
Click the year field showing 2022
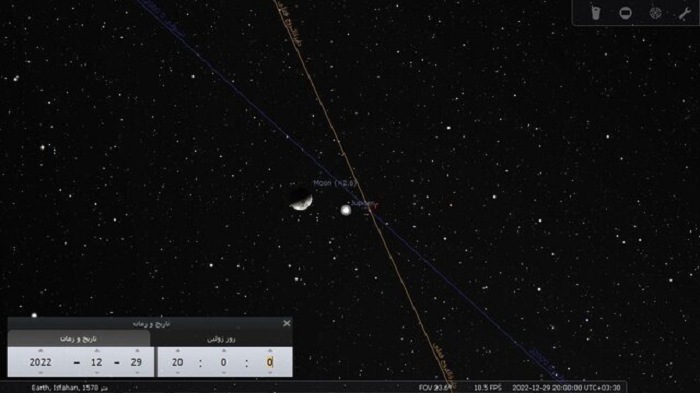tap(41, 362)
